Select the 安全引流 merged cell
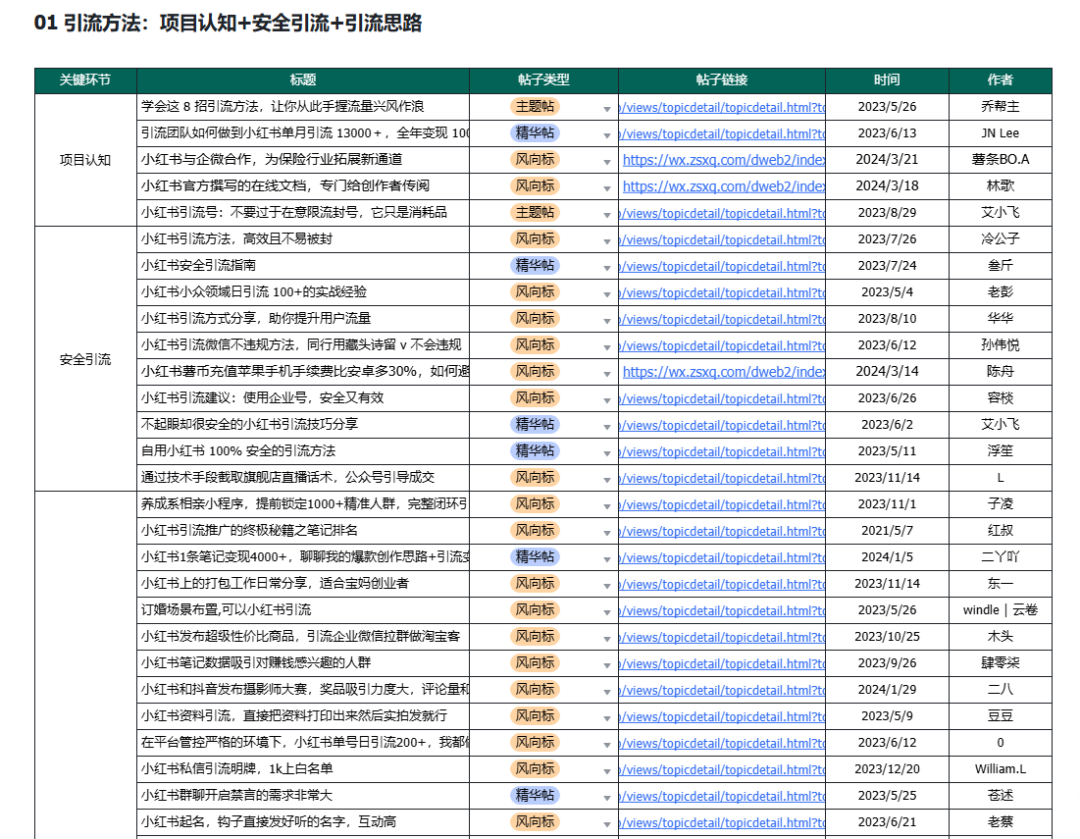 [85, 359]
